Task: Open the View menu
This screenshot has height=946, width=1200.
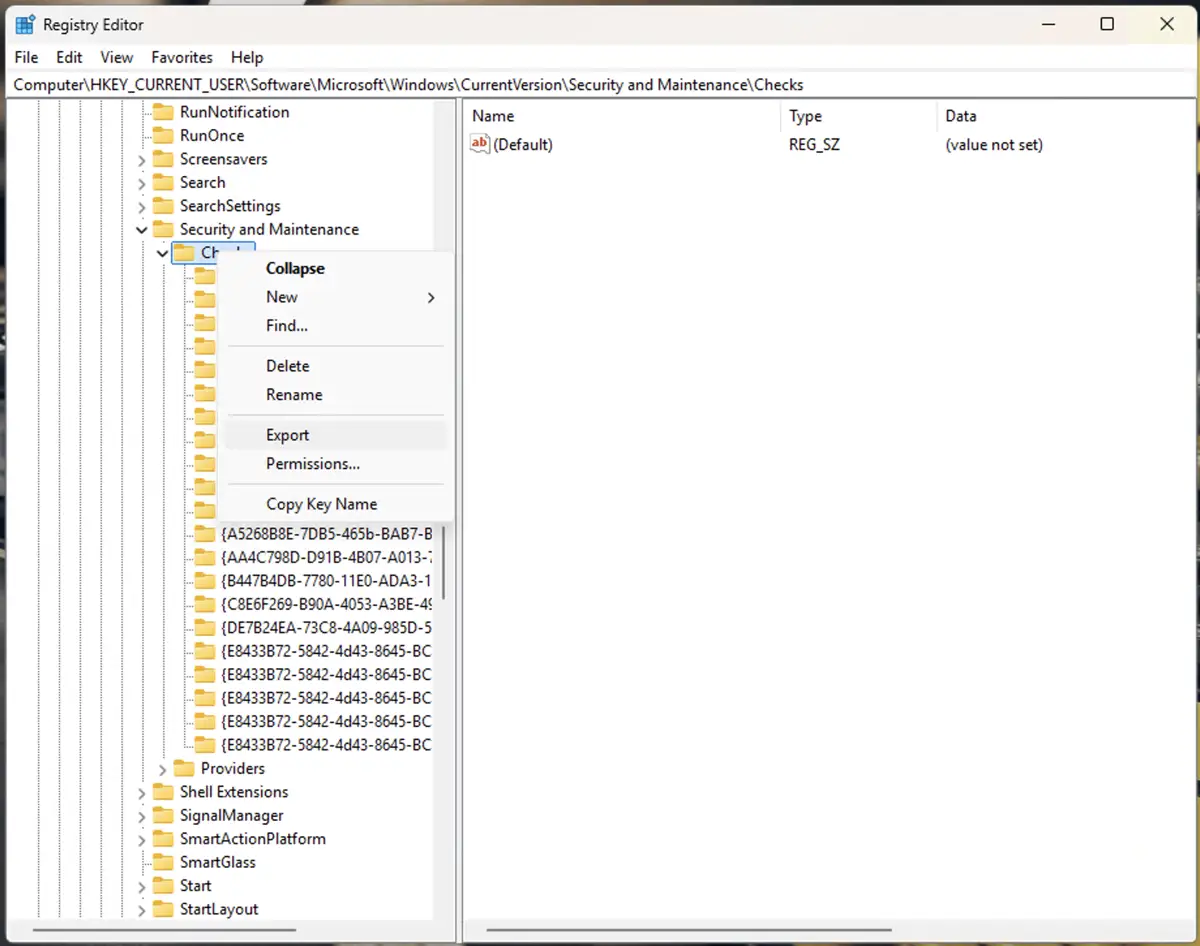Action: [x=117, y=57]
